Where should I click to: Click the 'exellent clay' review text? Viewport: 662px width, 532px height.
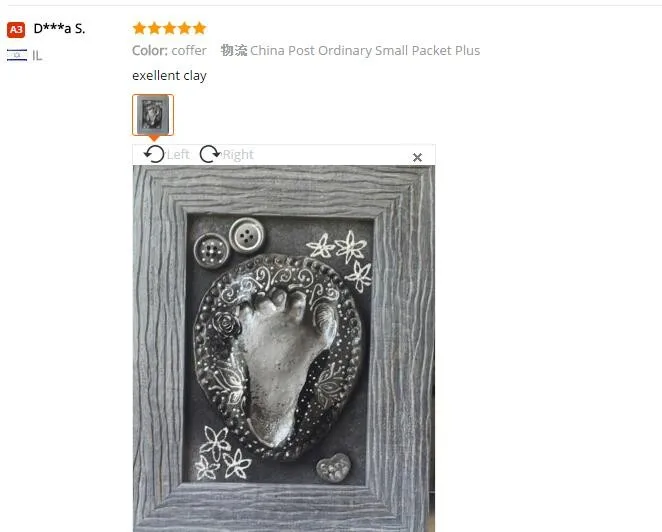click(x=169, y=76)
